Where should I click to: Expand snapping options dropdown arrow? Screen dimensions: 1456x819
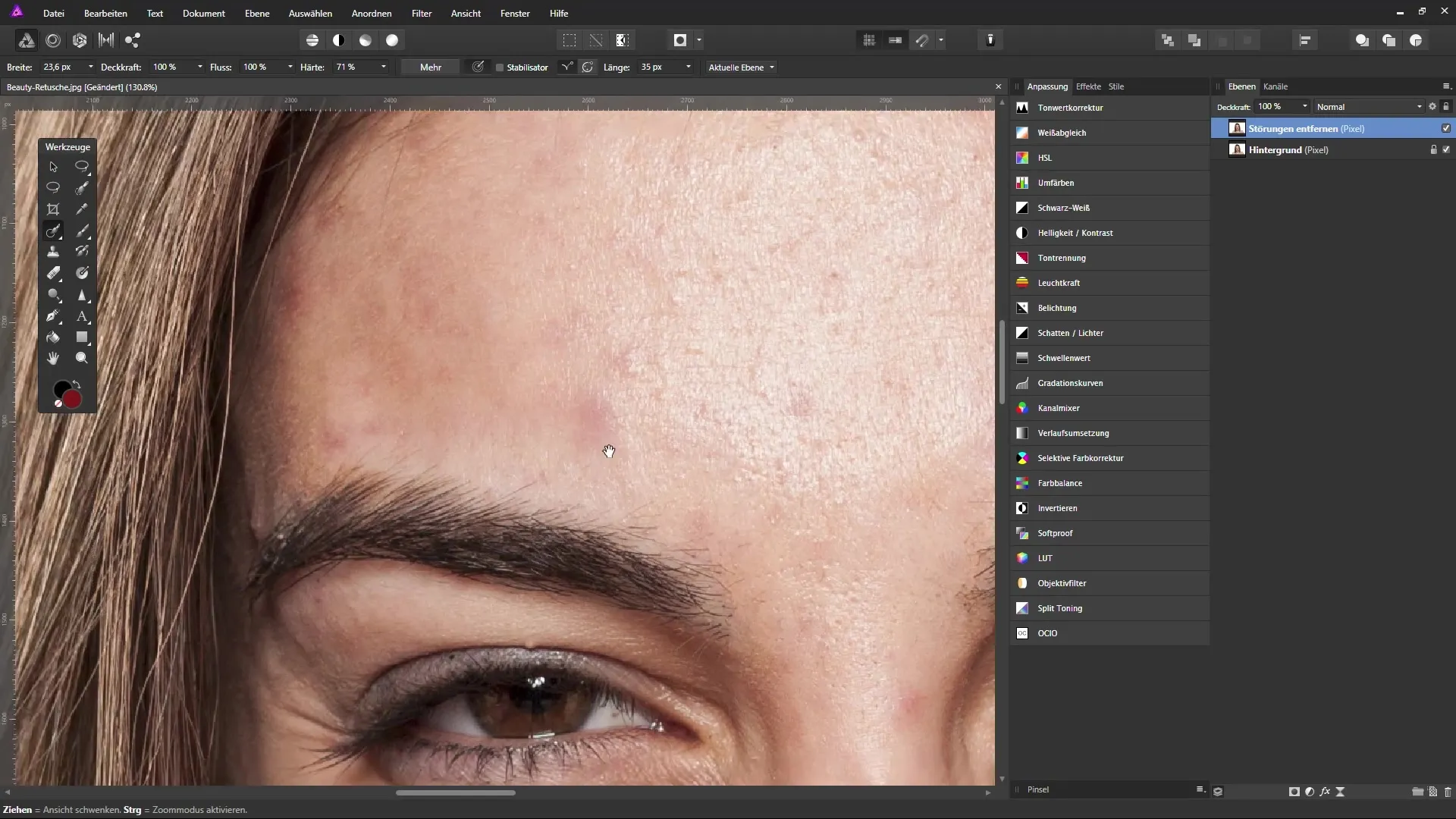pyautogui.click(x=941, y=40)
